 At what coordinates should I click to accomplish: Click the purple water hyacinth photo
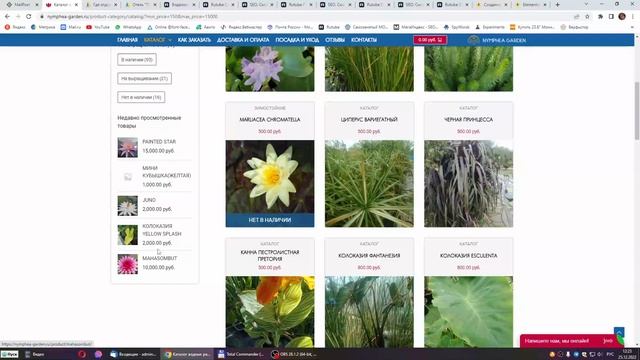click(270, 69)
